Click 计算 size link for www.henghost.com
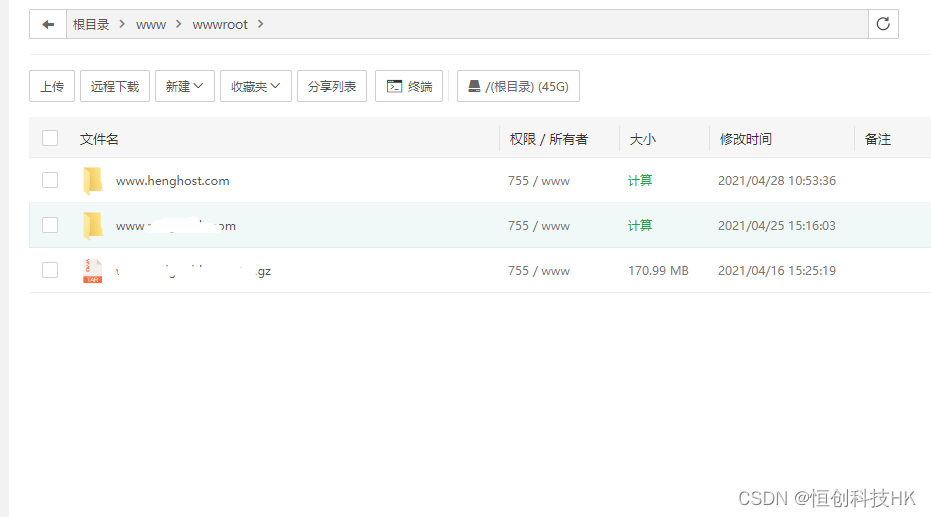 640,181
